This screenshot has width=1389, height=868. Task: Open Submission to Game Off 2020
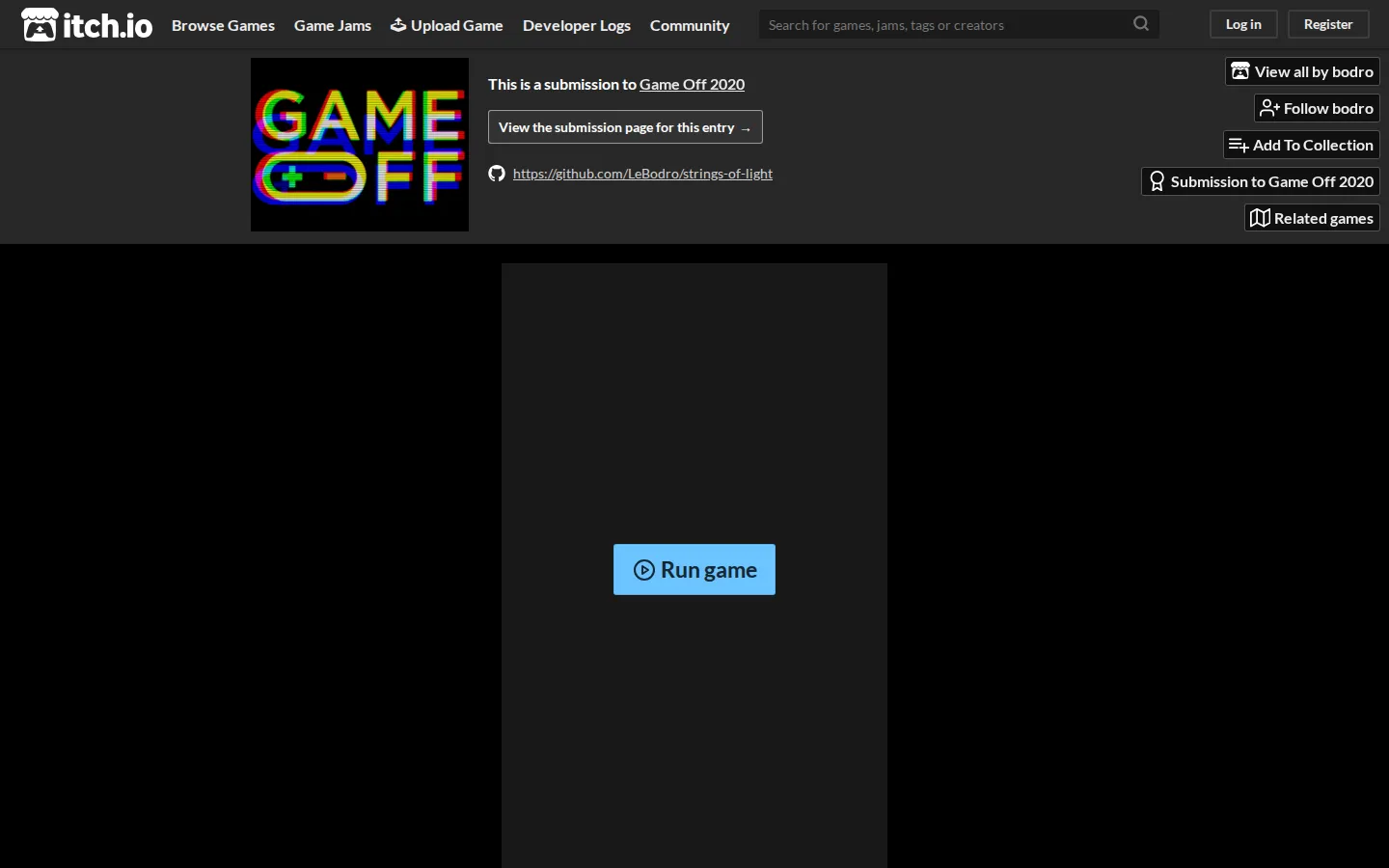pyautogui.click(x=1261, y=181)
